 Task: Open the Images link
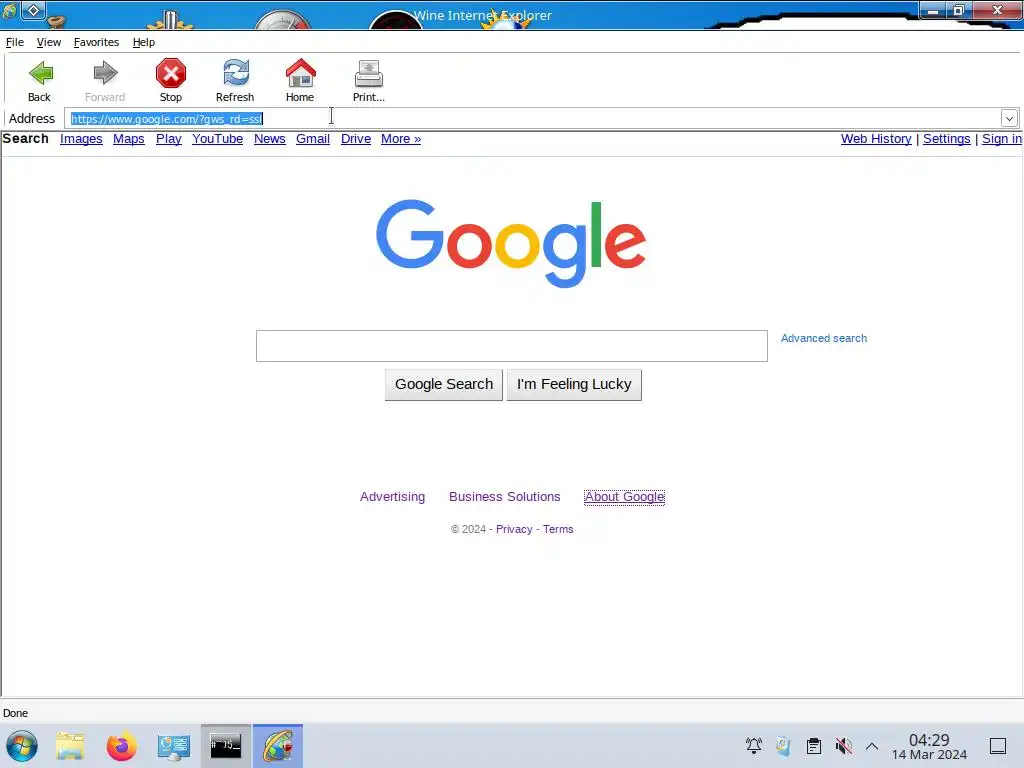click(81, 139)
